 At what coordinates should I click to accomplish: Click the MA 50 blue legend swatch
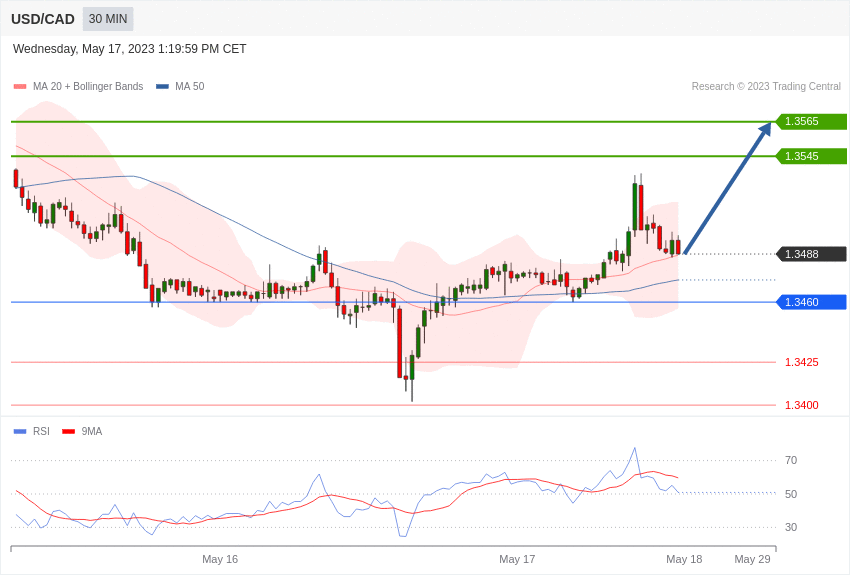162,87
